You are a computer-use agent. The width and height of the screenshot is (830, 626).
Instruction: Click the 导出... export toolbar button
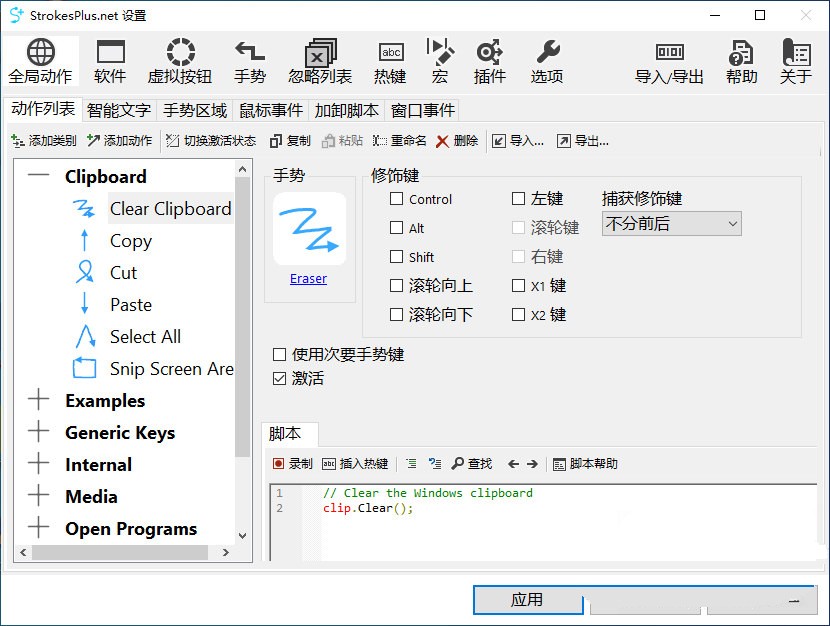pyautogui.click(x=583, y=141)
